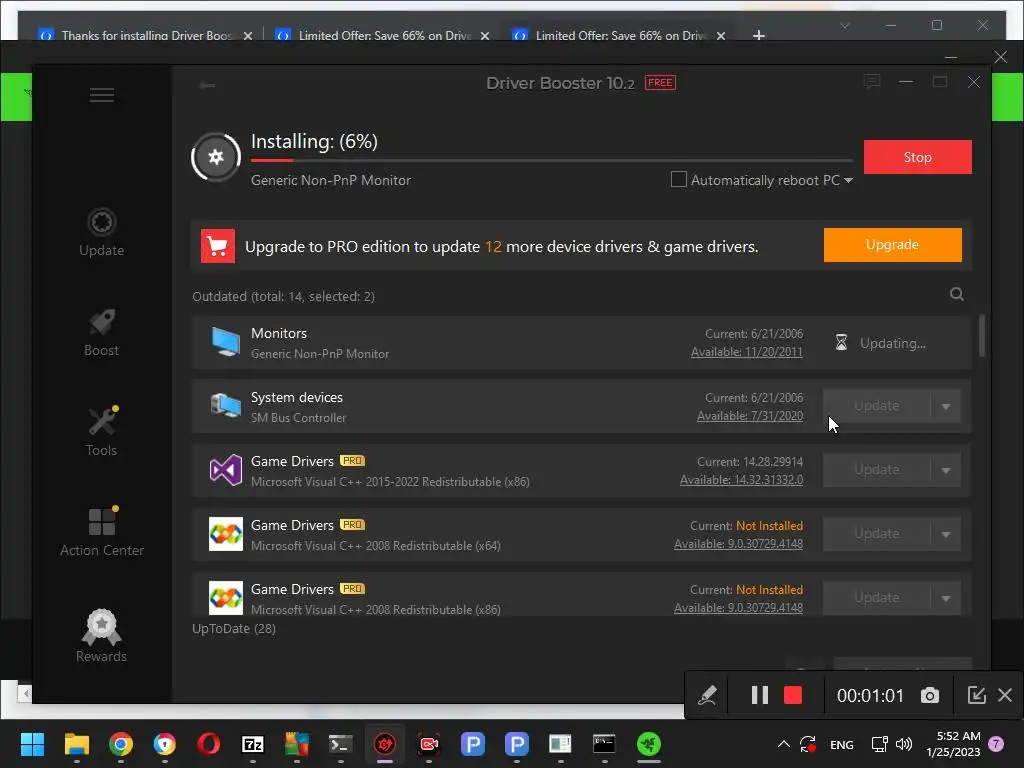Switch to 'Thanks for installing Driver Booster' tab
This screenshot has height=768, width=1024.
[147, 35]
